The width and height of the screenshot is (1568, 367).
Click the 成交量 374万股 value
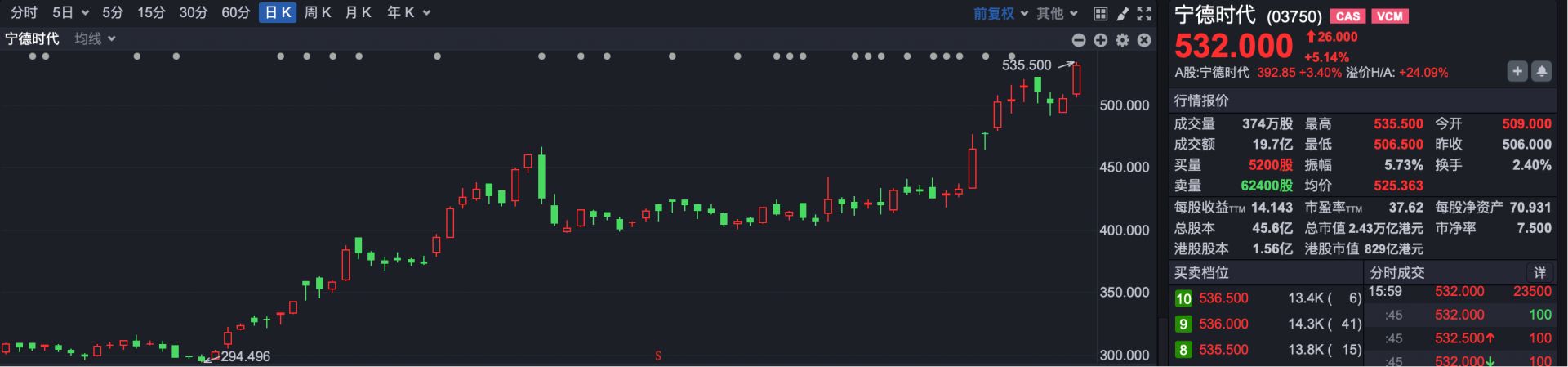pos(1267,123)
